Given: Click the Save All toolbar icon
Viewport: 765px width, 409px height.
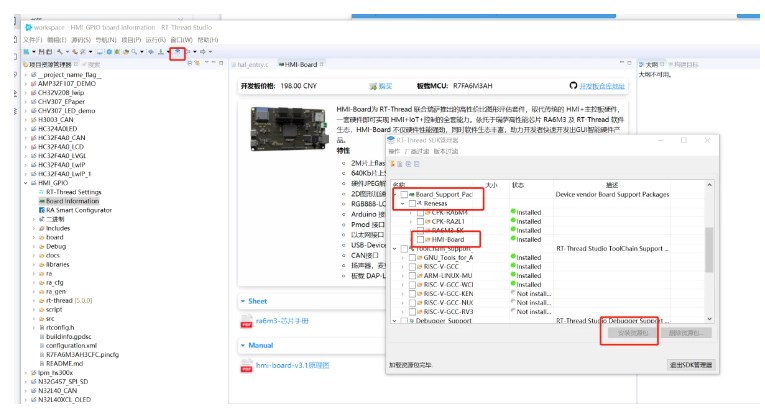Looking at the screenshot, I should 49,52.
